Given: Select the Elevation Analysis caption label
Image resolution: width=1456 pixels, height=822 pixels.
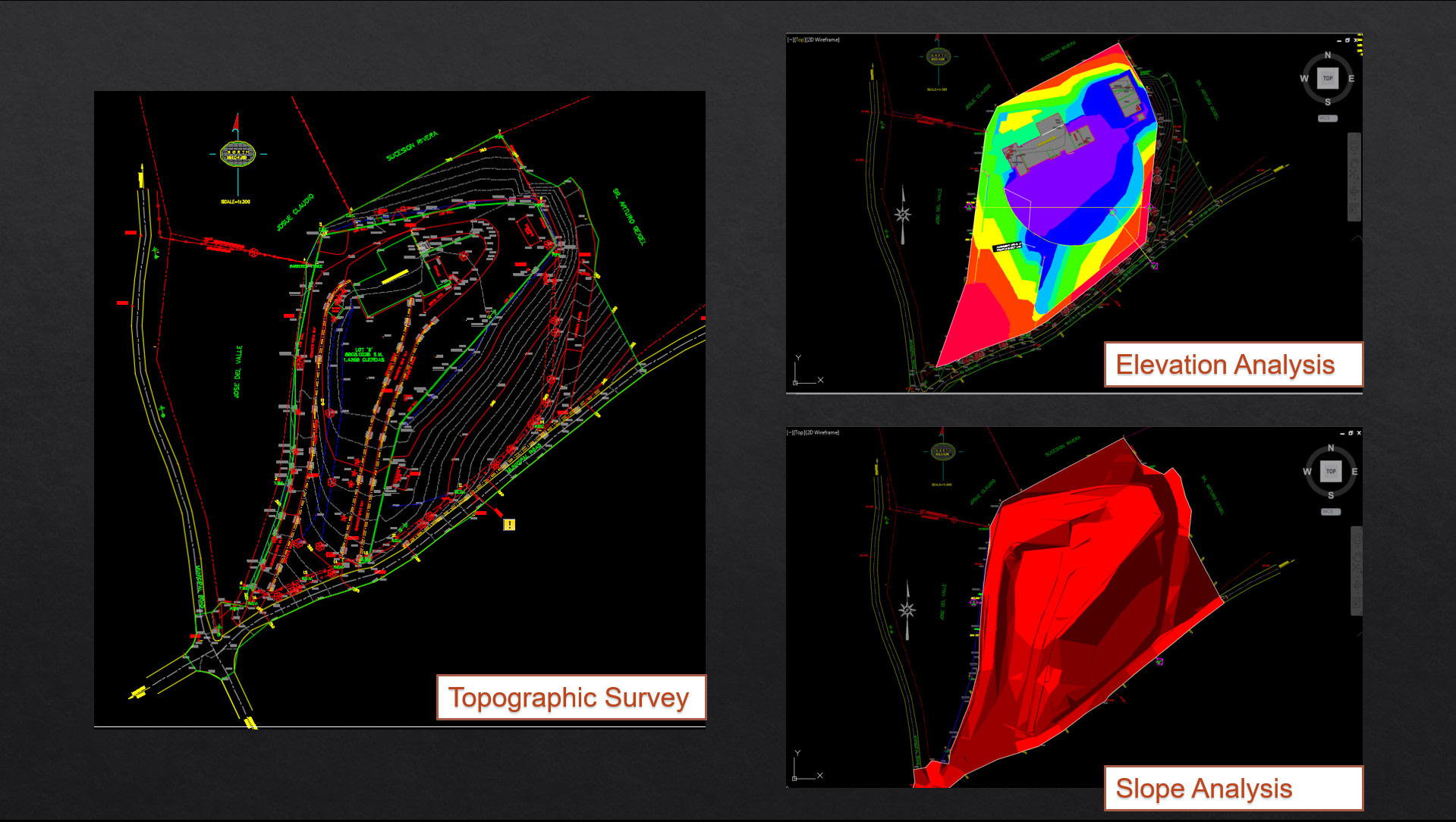Looking at the screenshot, I should pos(1234,365).
